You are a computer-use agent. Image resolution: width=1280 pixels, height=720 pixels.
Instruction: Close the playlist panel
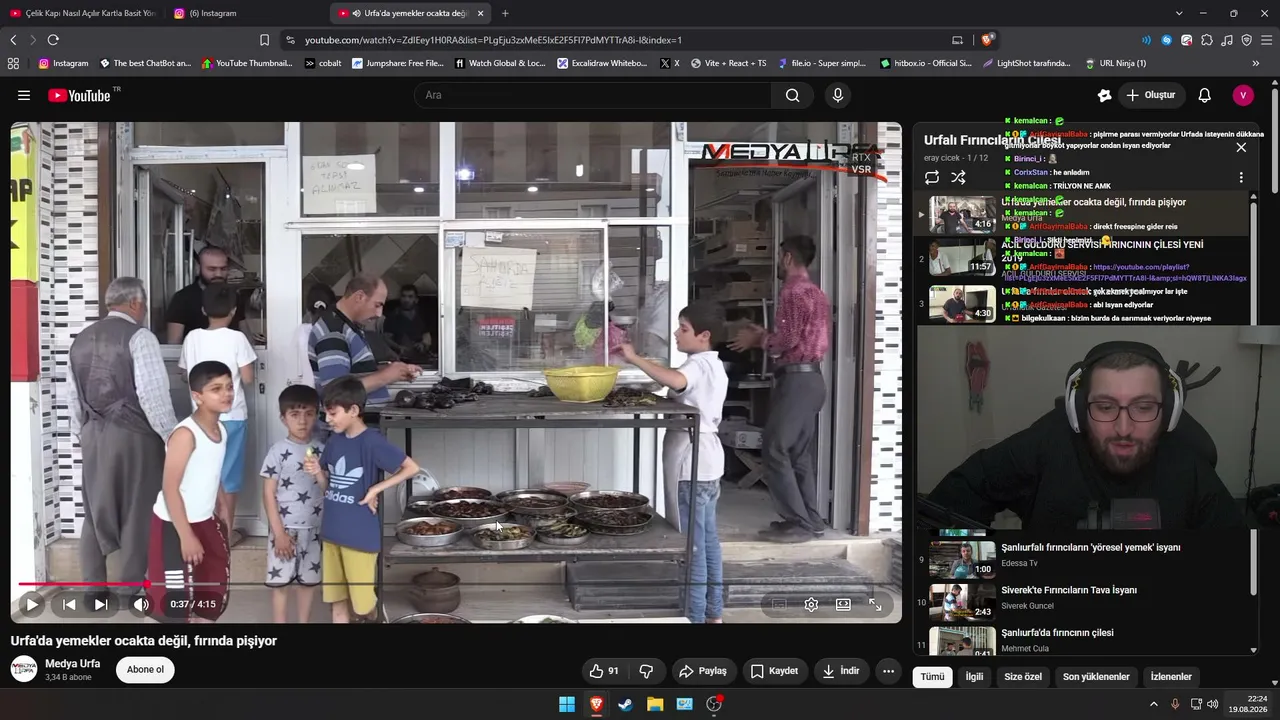(1241, 147)
